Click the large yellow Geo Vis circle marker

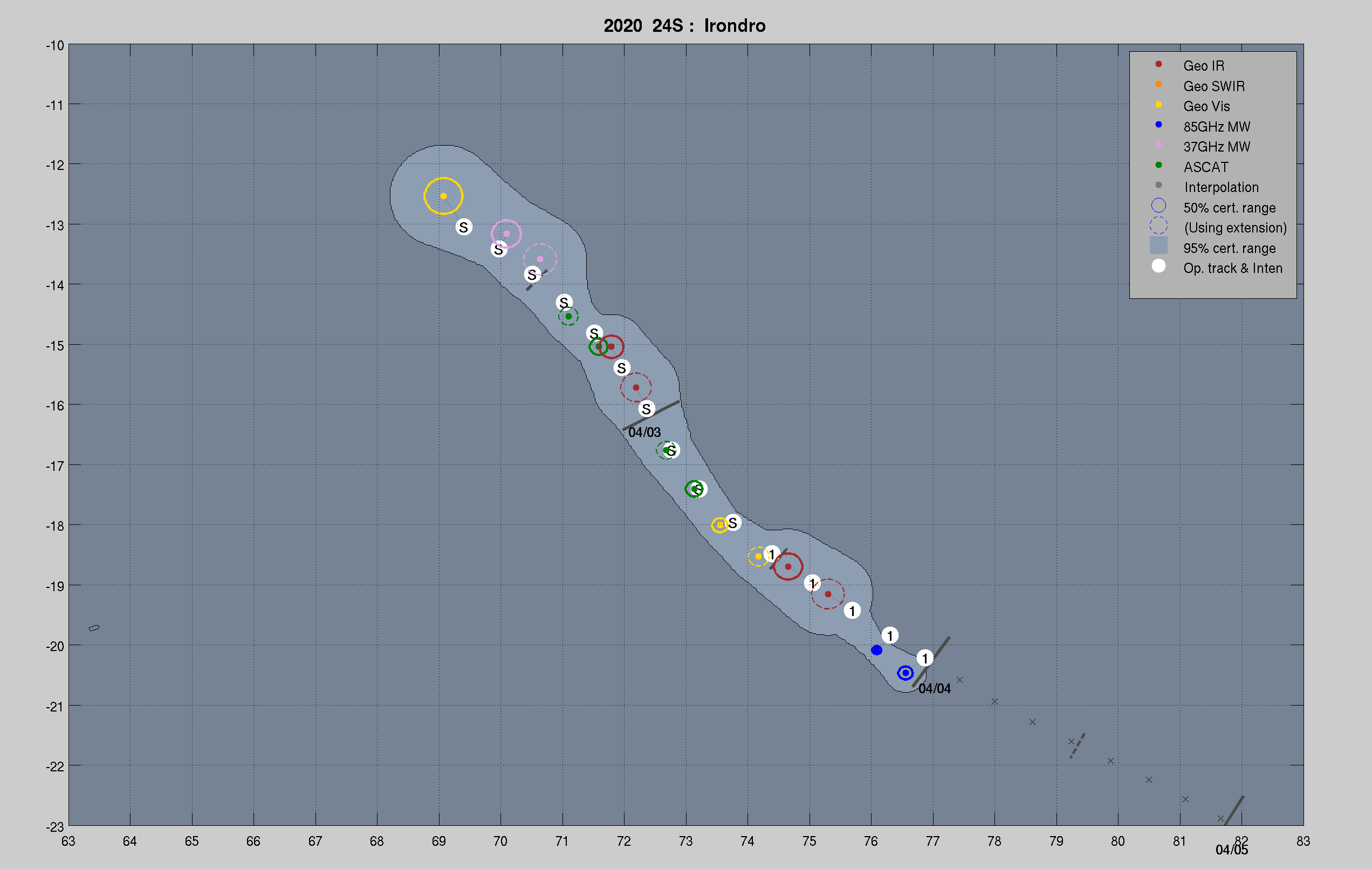443,196
